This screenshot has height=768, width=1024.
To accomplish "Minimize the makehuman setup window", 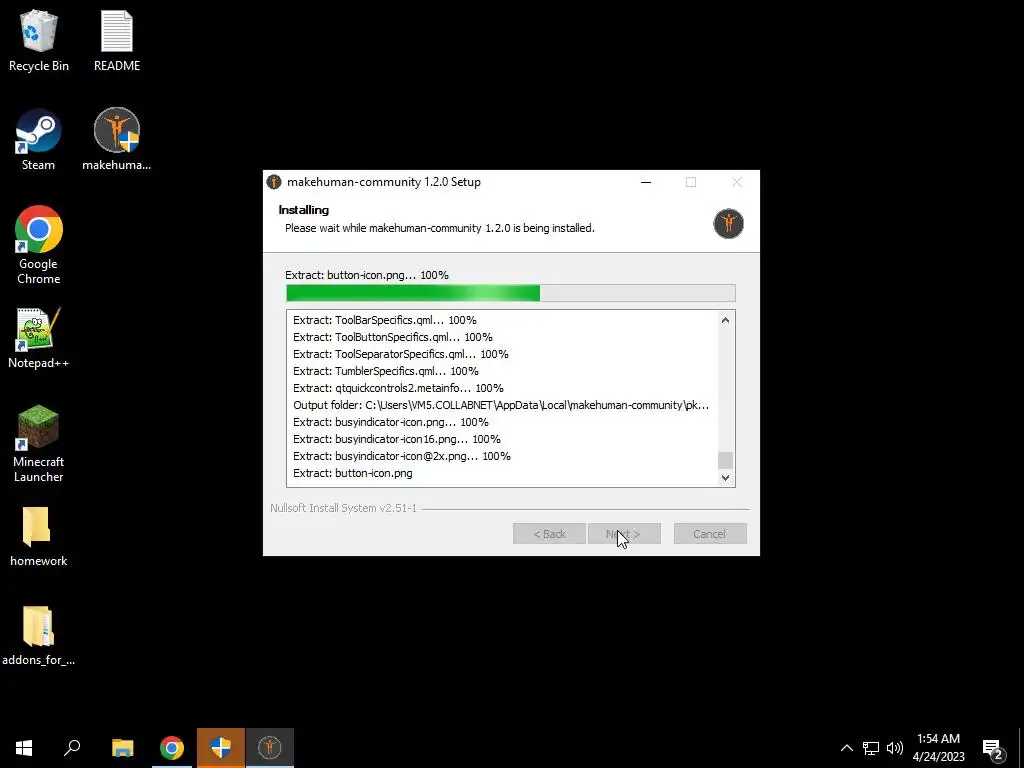I will point(646,182).
